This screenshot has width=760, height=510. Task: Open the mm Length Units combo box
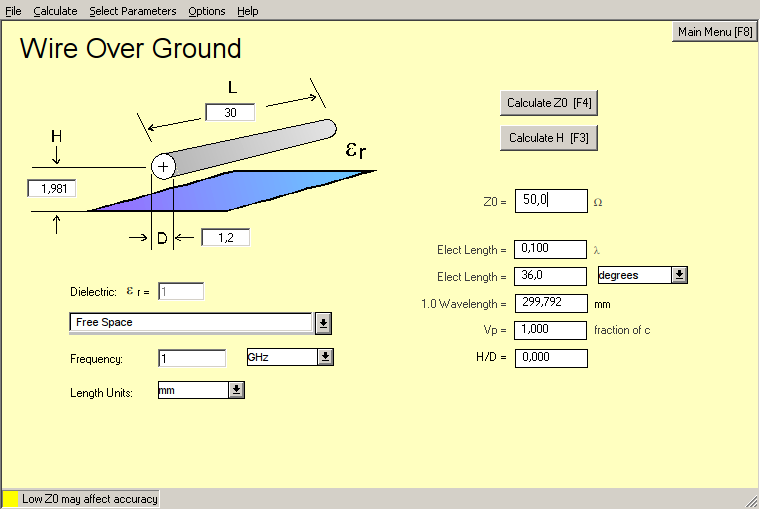tap(193, 390)
